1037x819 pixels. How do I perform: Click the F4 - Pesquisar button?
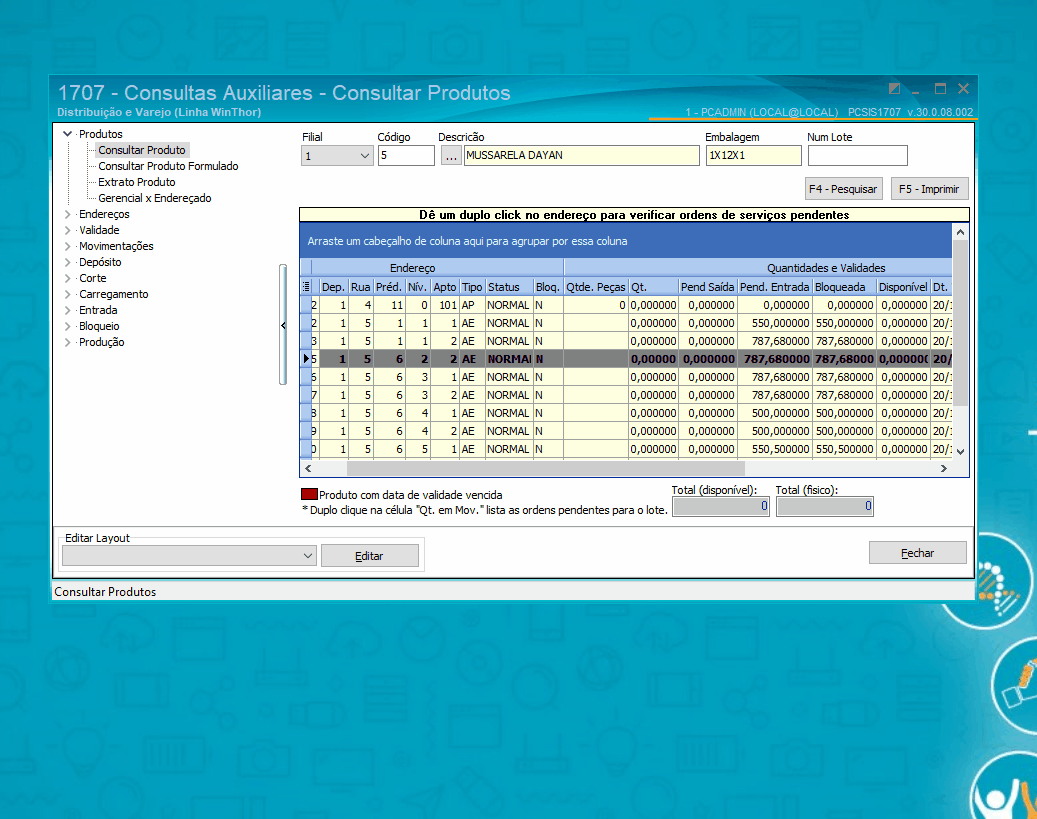(843, 189)
